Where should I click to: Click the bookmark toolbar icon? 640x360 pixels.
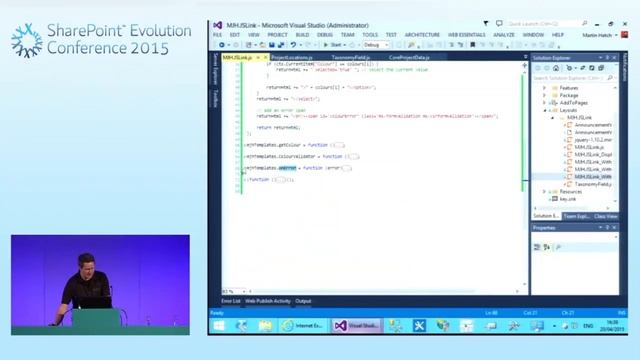(x=473, y=45)
